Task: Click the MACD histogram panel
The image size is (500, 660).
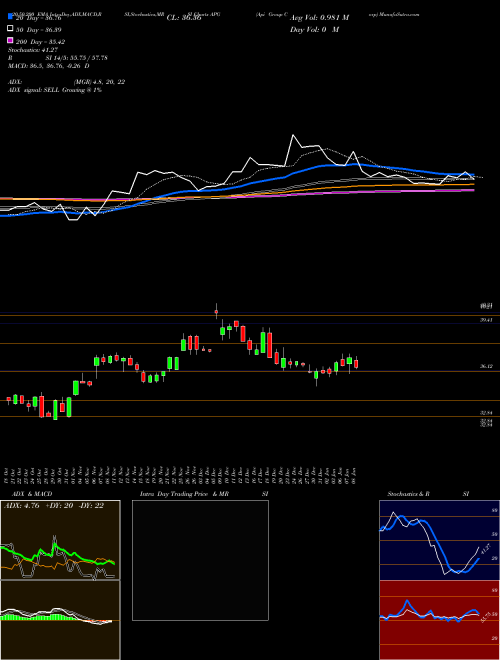Action: pyautogui.click(x=60, y=620)
